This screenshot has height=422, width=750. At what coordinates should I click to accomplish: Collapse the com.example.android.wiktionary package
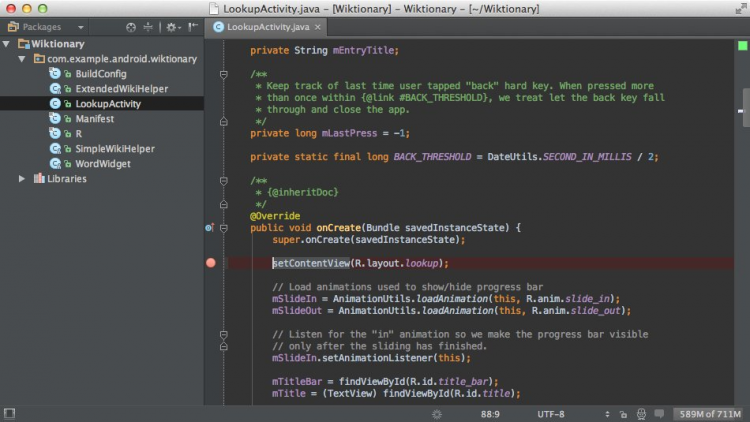pos(23,59)
